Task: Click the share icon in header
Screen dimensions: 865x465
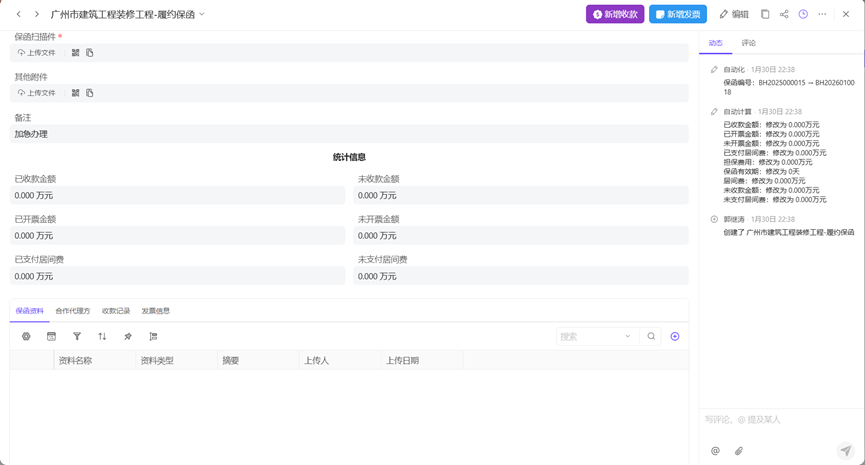Action: 784,15
